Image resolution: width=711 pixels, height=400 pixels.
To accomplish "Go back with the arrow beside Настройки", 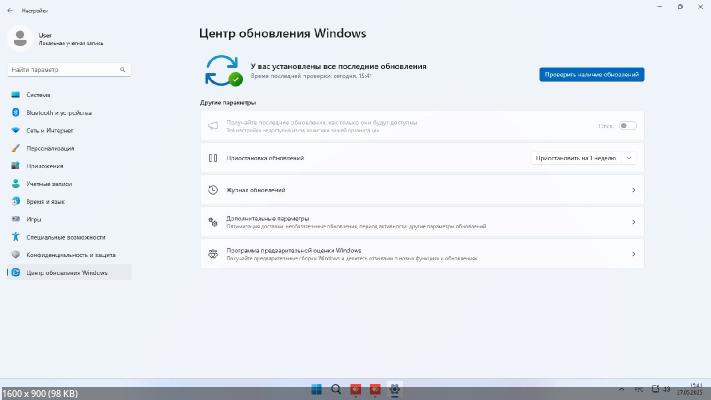I will [x=10, y=10].
